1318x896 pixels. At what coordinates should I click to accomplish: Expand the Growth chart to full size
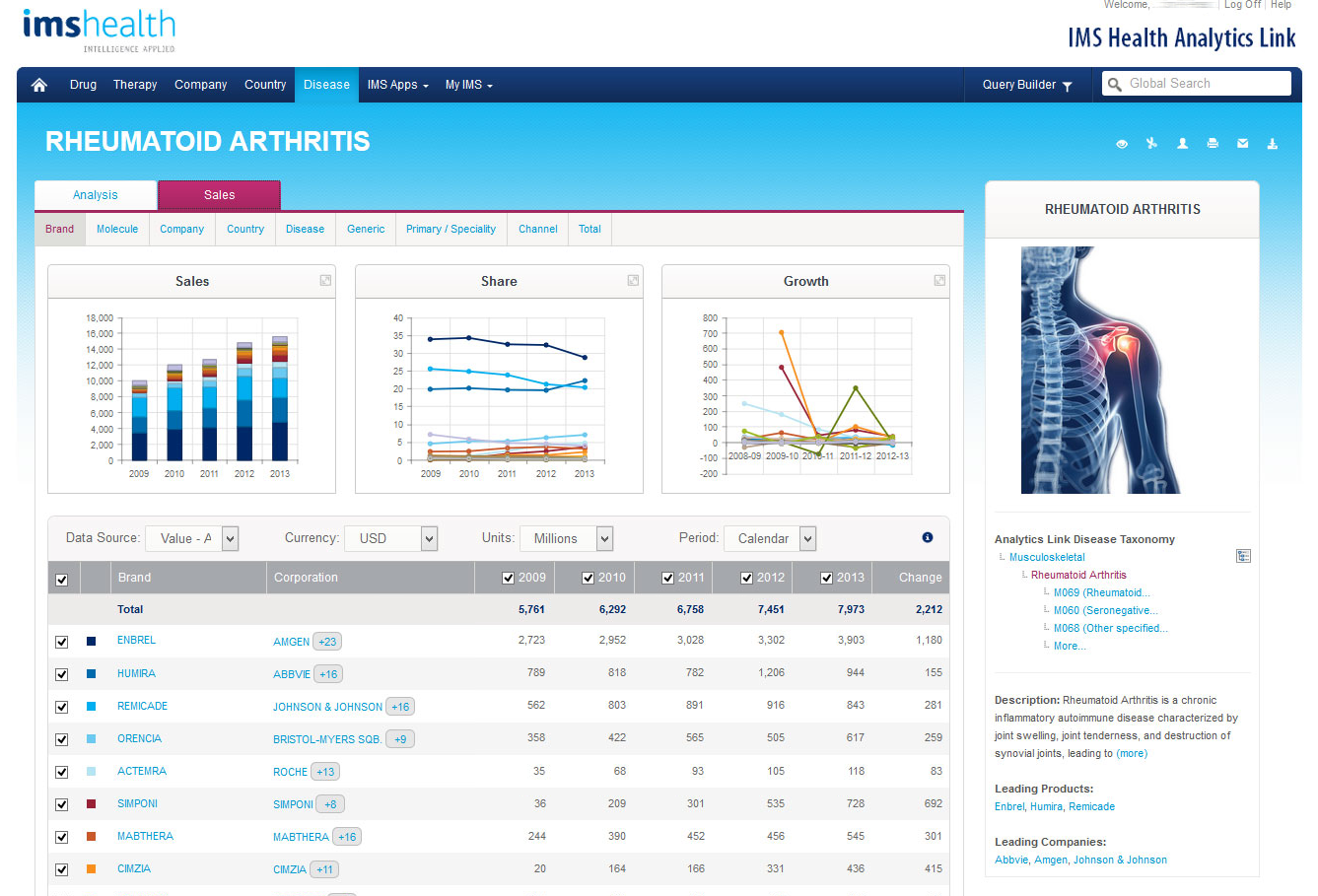939,281
